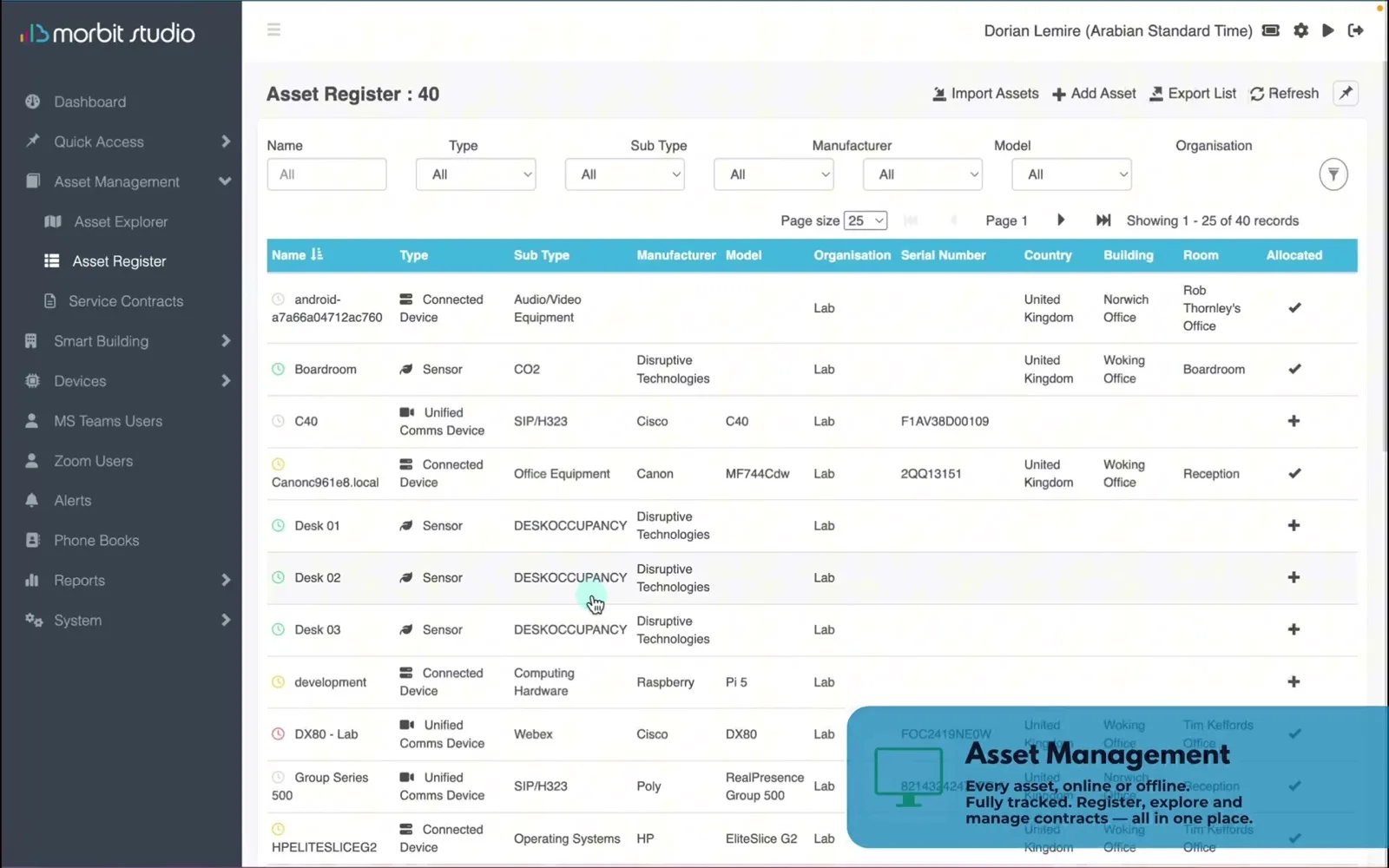Allocate C40 asset with plus icon
This screenshot has height=868, width=1389.
click(x=1294, y=421)
